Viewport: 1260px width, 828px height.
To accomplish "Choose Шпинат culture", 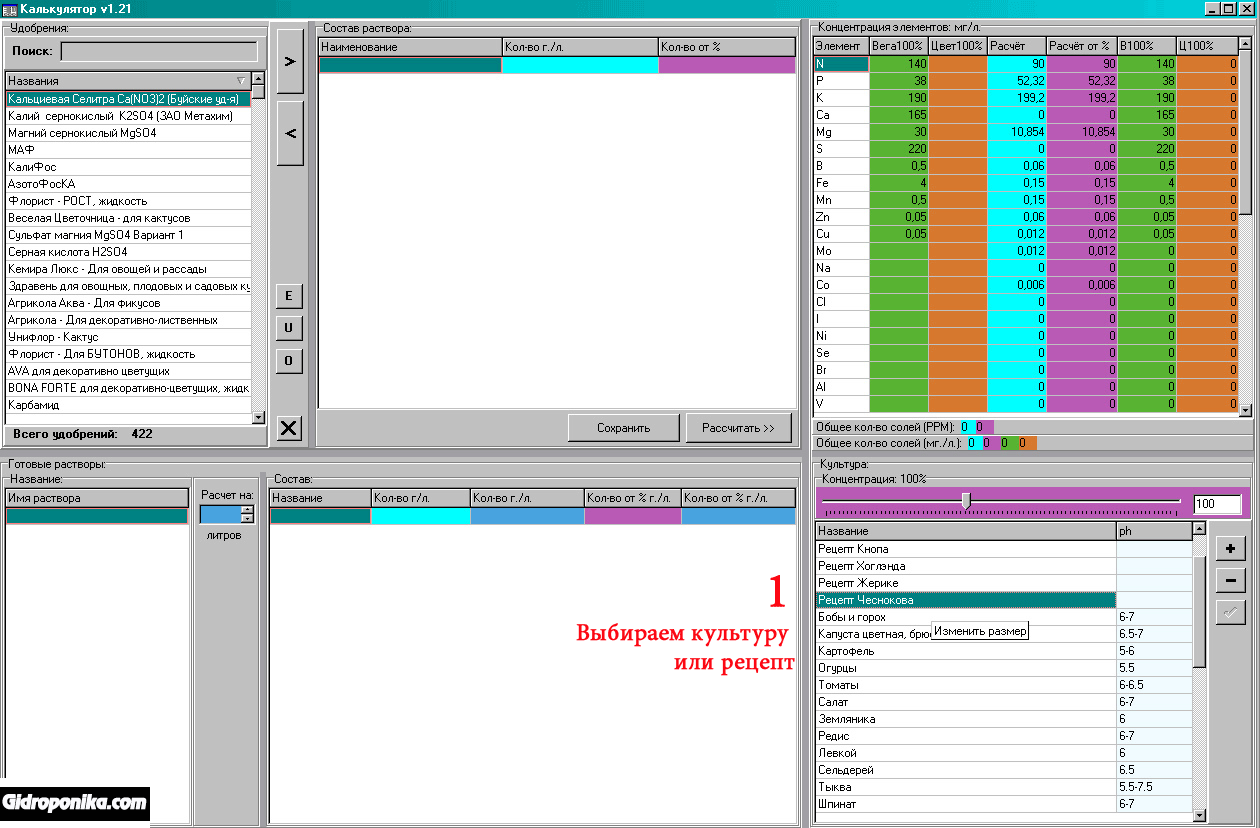I will tap(966, 804).
